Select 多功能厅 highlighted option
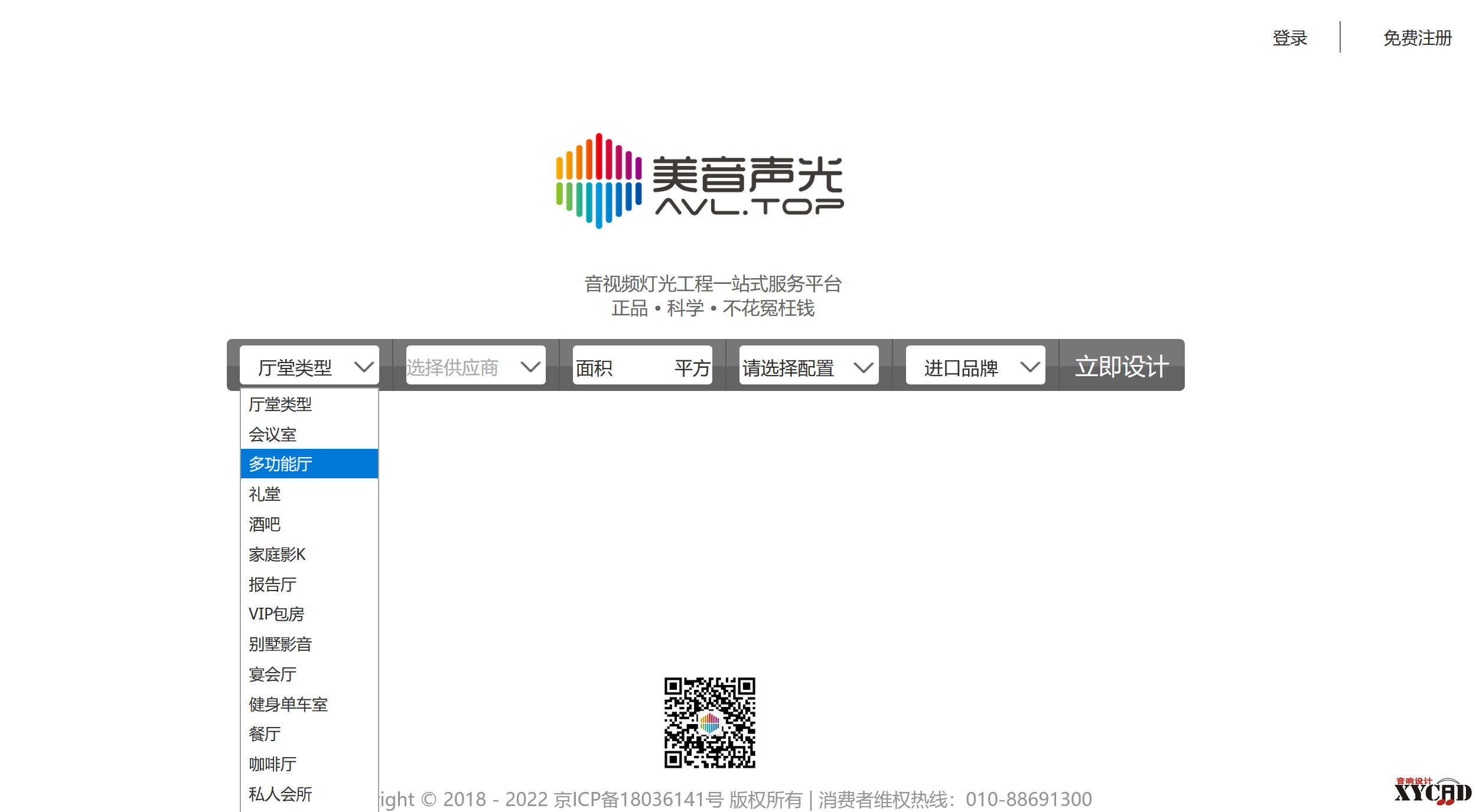1476x812 pixels. click(x=309, y=464)
